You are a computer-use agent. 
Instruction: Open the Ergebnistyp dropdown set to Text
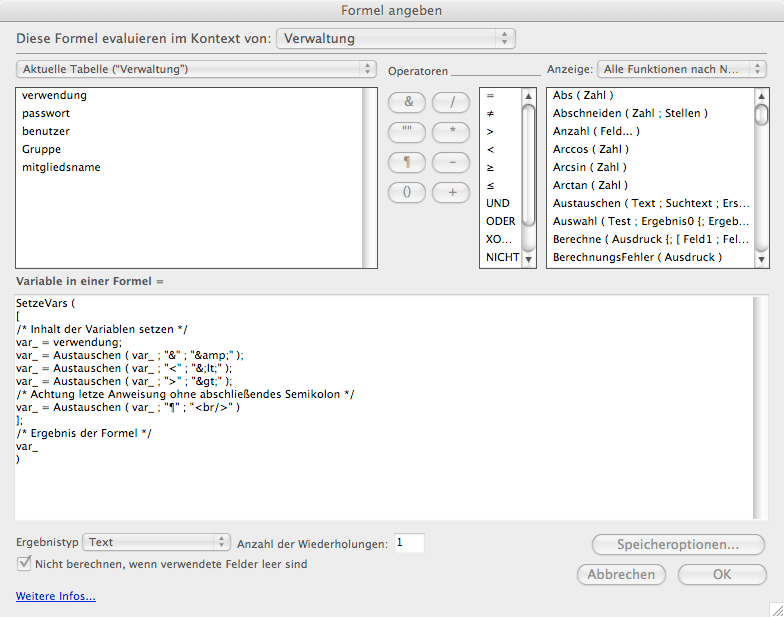click(156, 542)
